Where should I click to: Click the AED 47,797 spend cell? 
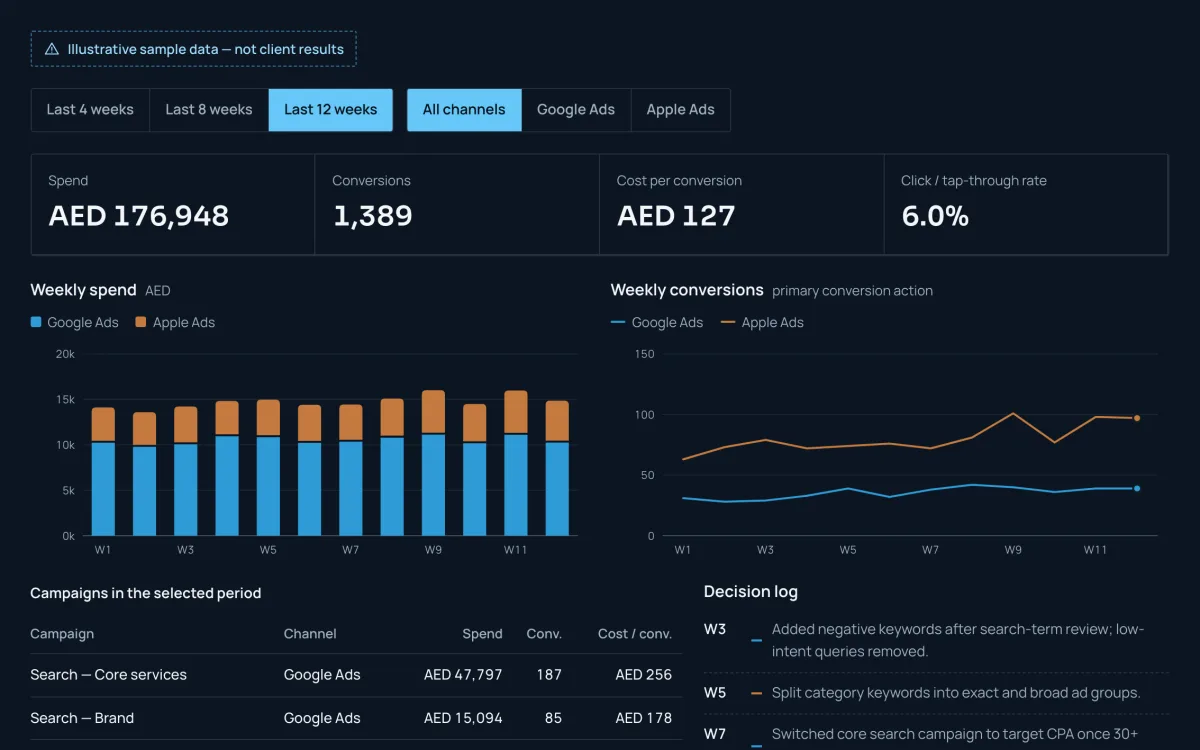click(x=463, y=675)
